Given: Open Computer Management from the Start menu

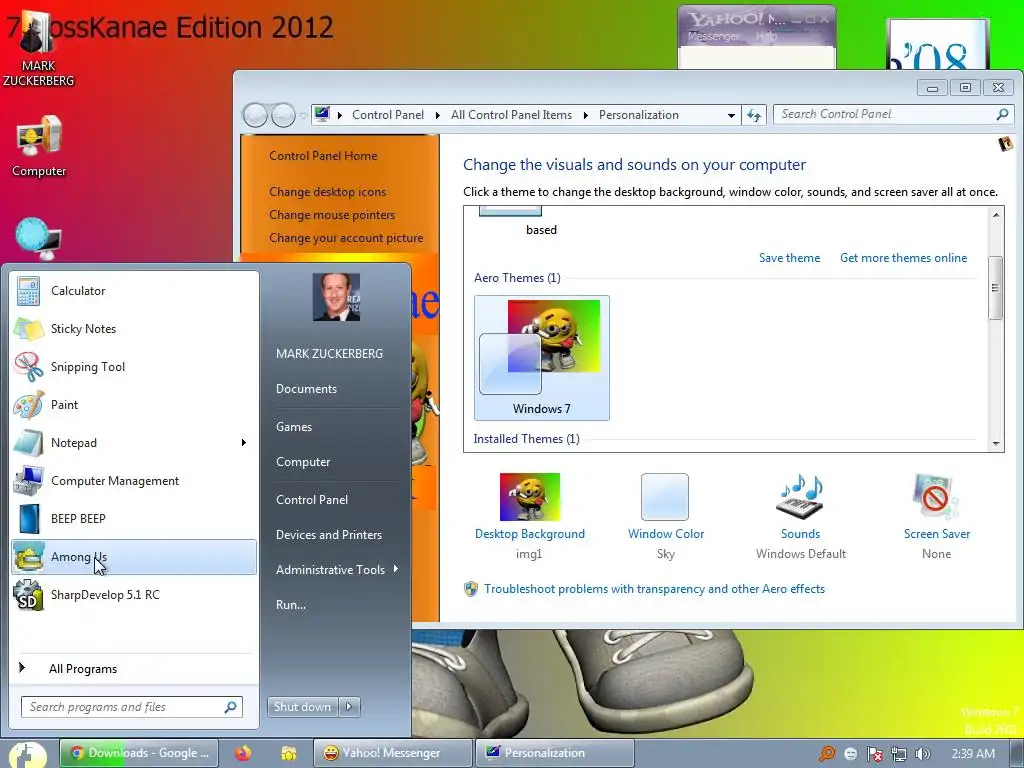Looking at the screenshot, I should pos(135,481).
